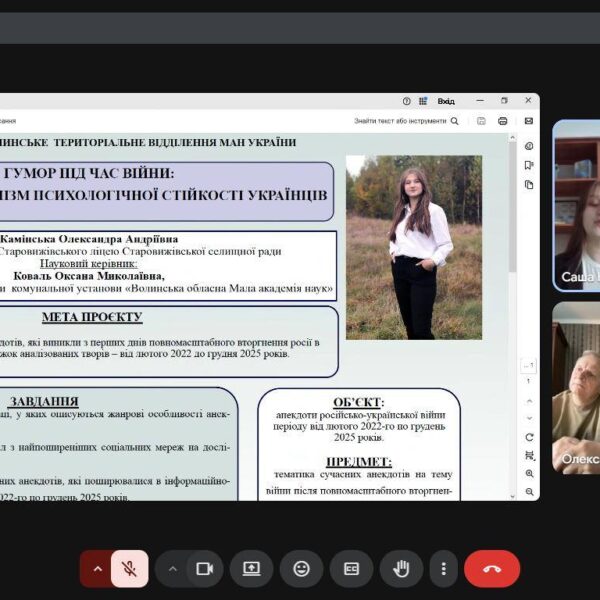Start screen sharing with Present button
600x600 pixels.
(x=251, y=568)
